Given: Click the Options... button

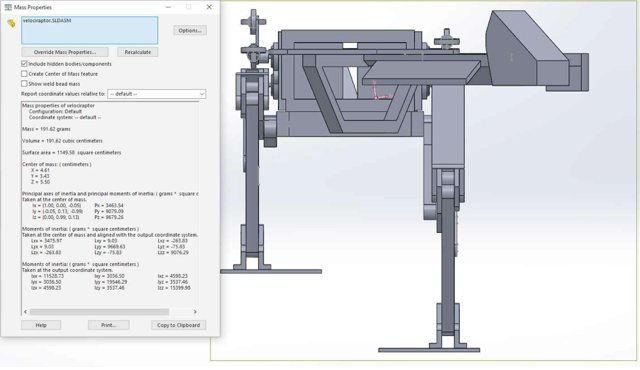Looking at the screenshot, I should (190, 30).
